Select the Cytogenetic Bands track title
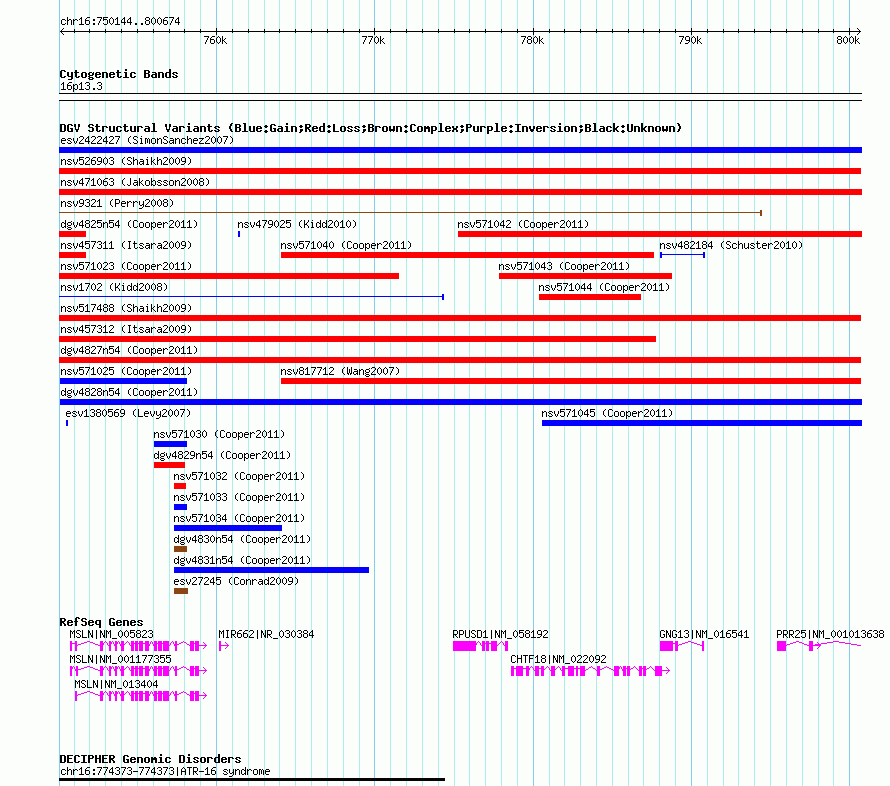This screenshot has height=786, width=890. 119,74
